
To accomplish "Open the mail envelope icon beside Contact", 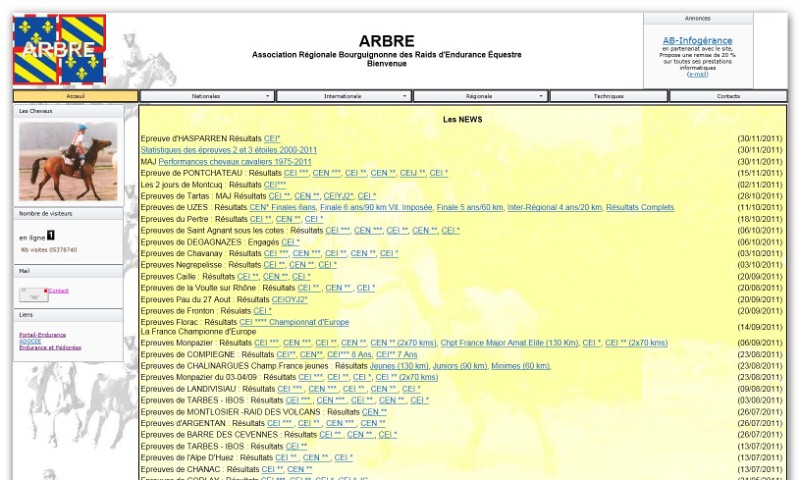I will [34, 294].
